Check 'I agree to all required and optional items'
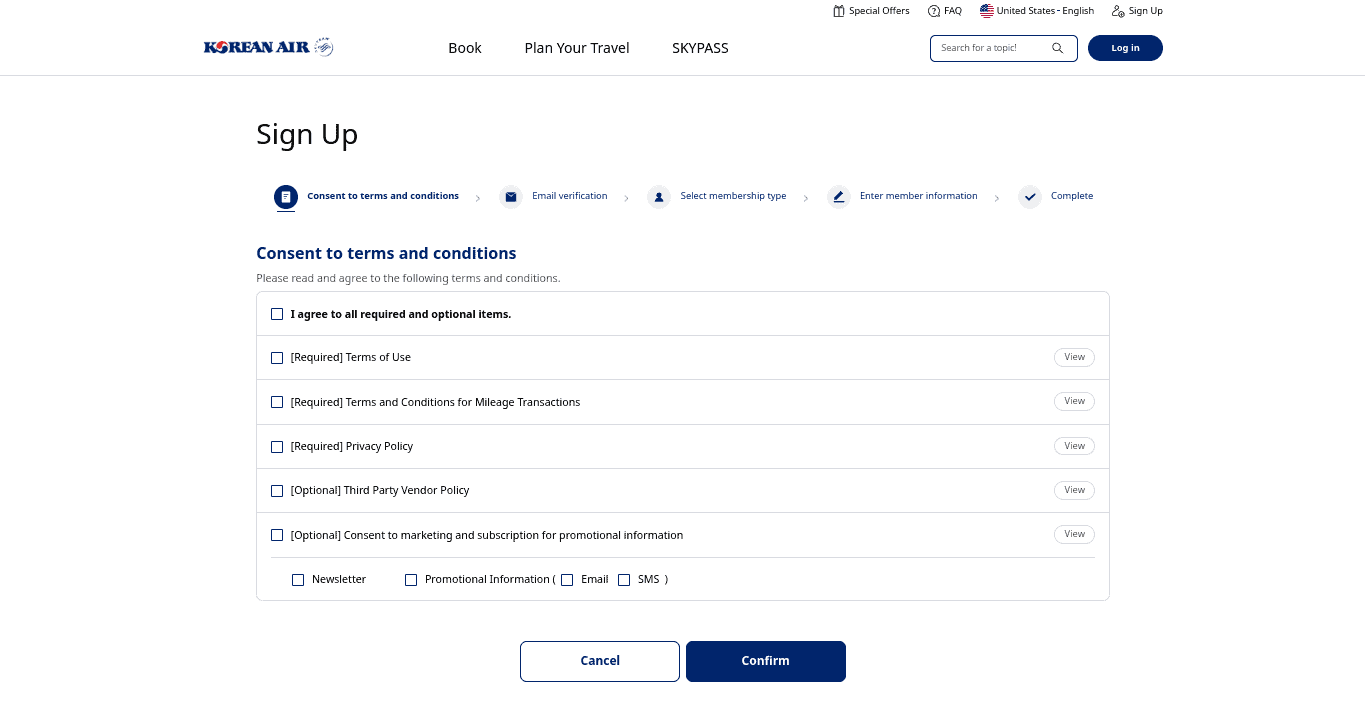This screenshot has width=1365, height=709. pyautogui.click(x=278, y=314)
